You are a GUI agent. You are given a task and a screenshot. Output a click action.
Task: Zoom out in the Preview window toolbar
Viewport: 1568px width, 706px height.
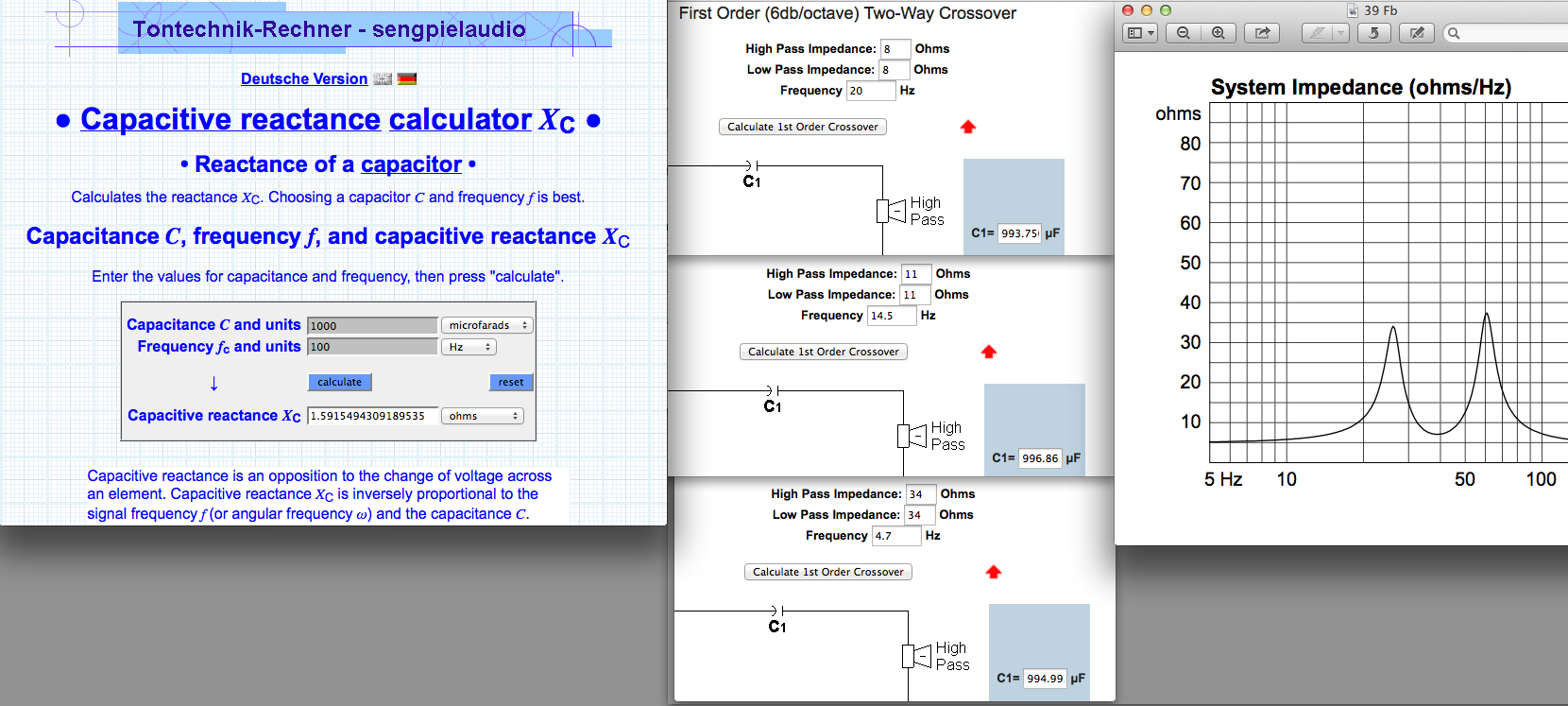click(x=1183, y=33)
